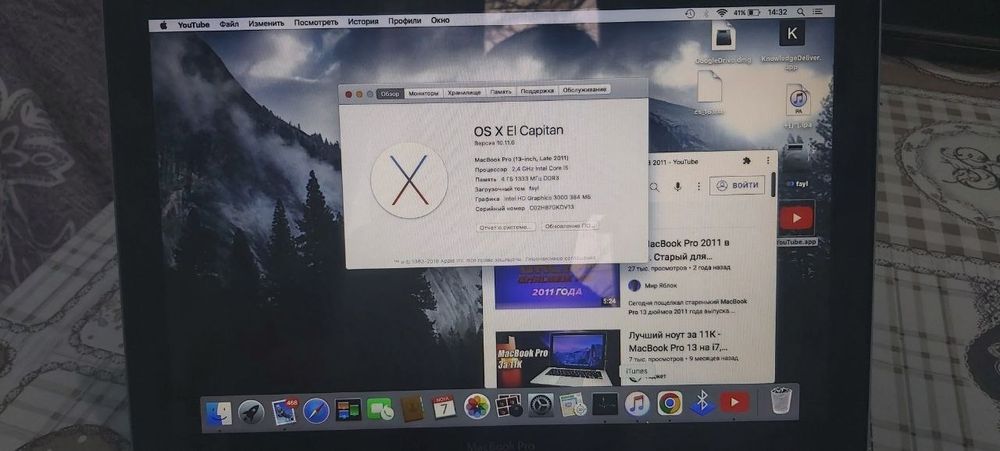This screenshot has height=451, width=1000.
Task: Open iTunes music note icon in Dock
Action: pos(637,403)
